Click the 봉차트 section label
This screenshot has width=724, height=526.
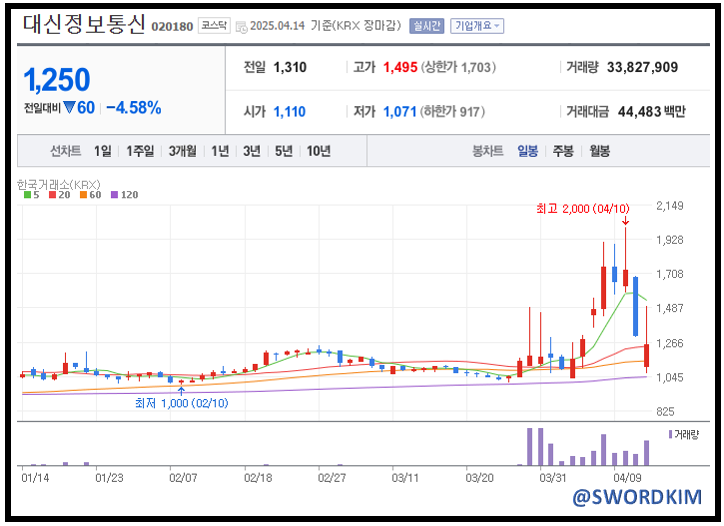[x=488, y=151]
